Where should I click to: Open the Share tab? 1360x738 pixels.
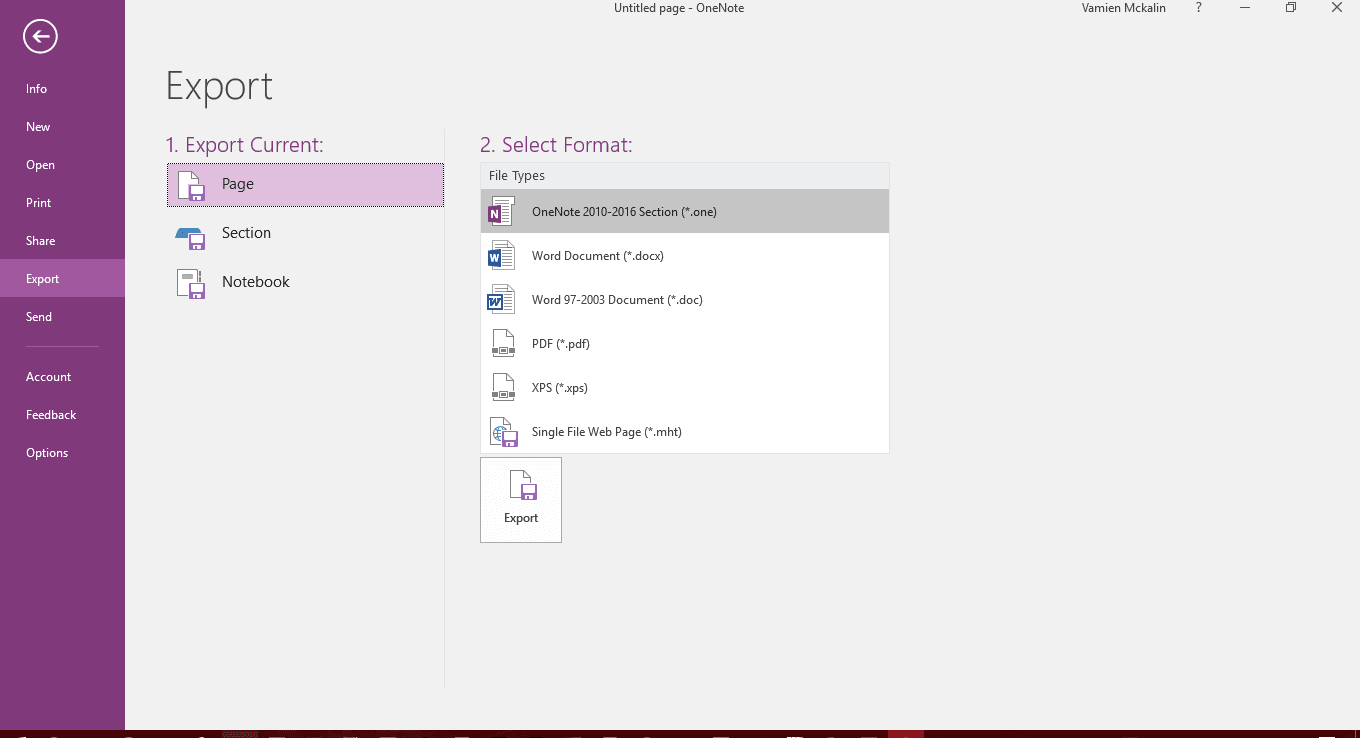pos(62,241)
